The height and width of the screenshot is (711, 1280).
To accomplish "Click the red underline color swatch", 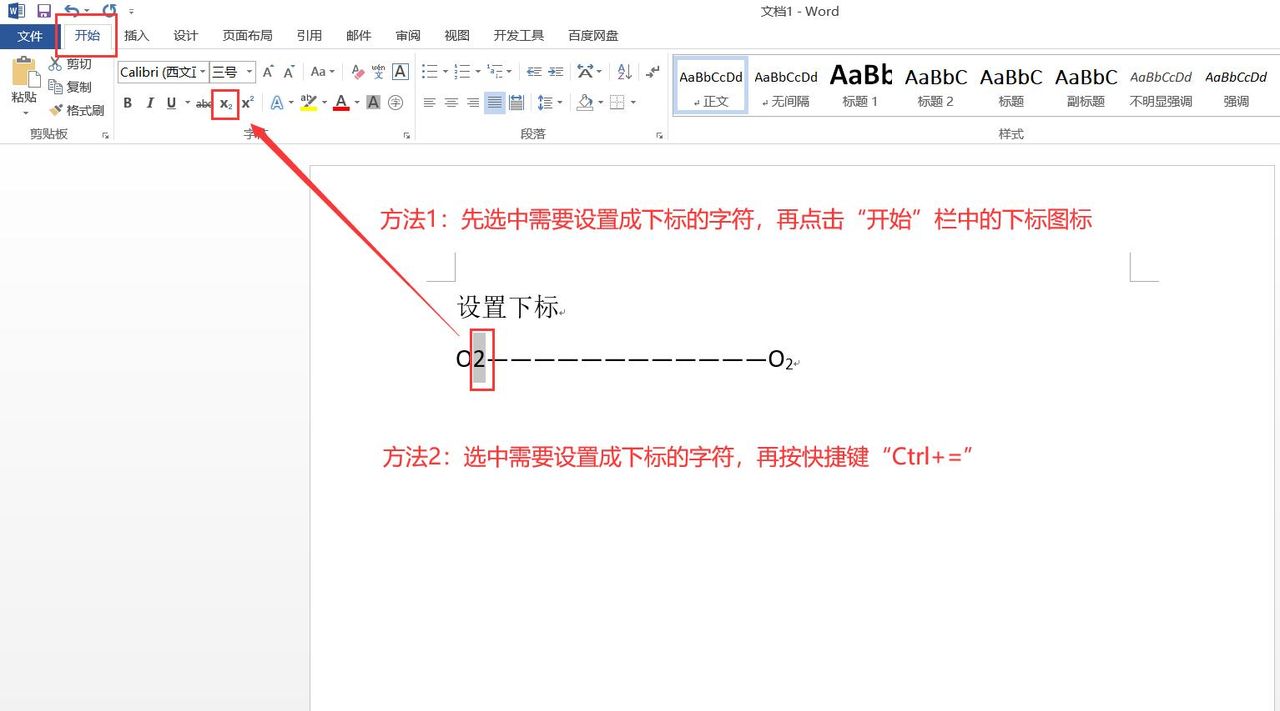I will pos(340,110).
